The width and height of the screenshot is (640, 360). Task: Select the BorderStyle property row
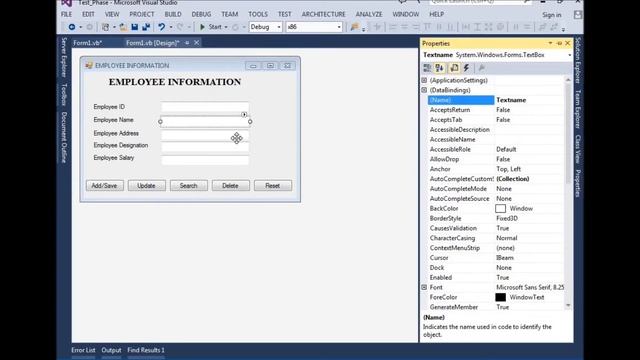496,218
